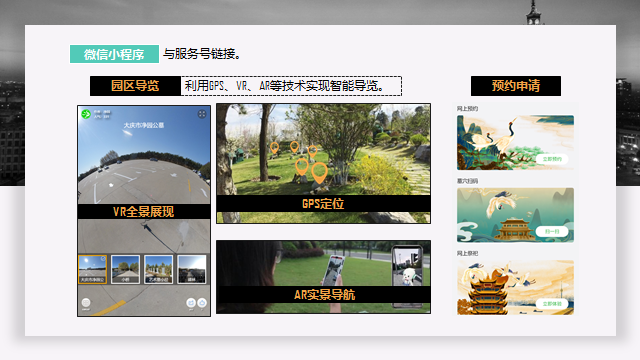
Task: Click the GPS定位 caption bar
Action: pyautogui.click(x=323, y=203)
